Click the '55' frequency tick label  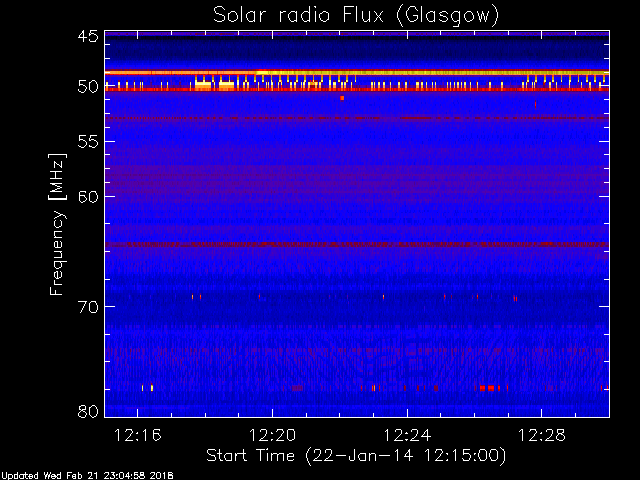(x=88, y=142)
